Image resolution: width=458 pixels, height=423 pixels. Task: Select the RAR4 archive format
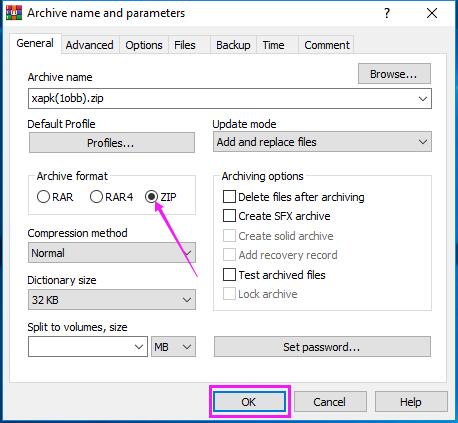coord(96,197)
